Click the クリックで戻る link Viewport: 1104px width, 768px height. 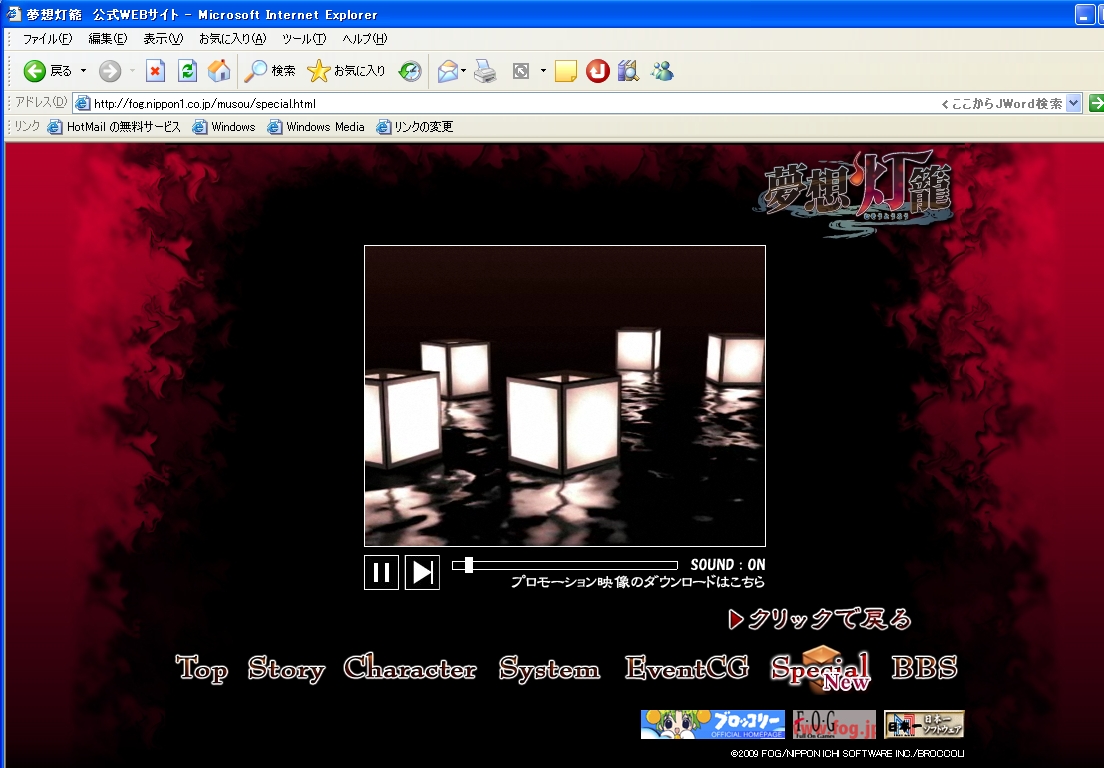(x=820, y=619)
